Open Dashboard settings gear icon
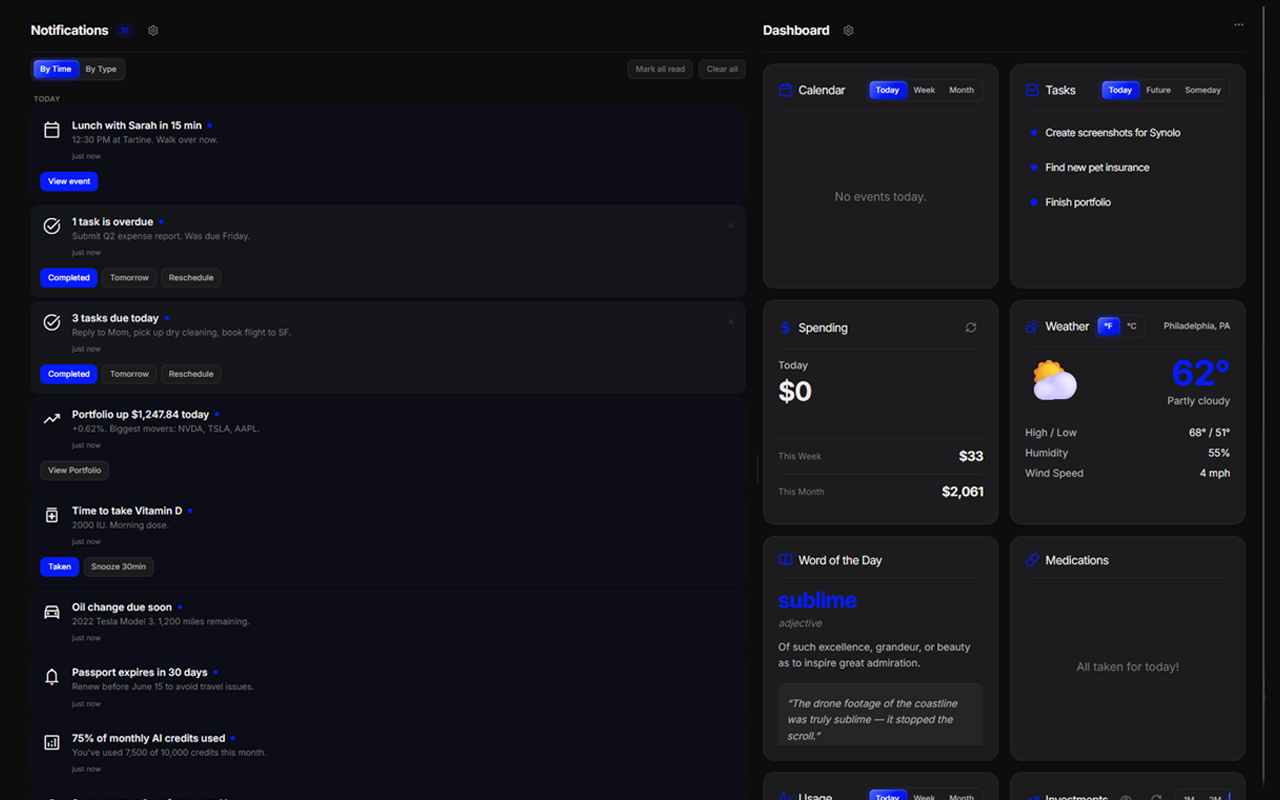The image size is (1280, 800). (x=848, y=31)
